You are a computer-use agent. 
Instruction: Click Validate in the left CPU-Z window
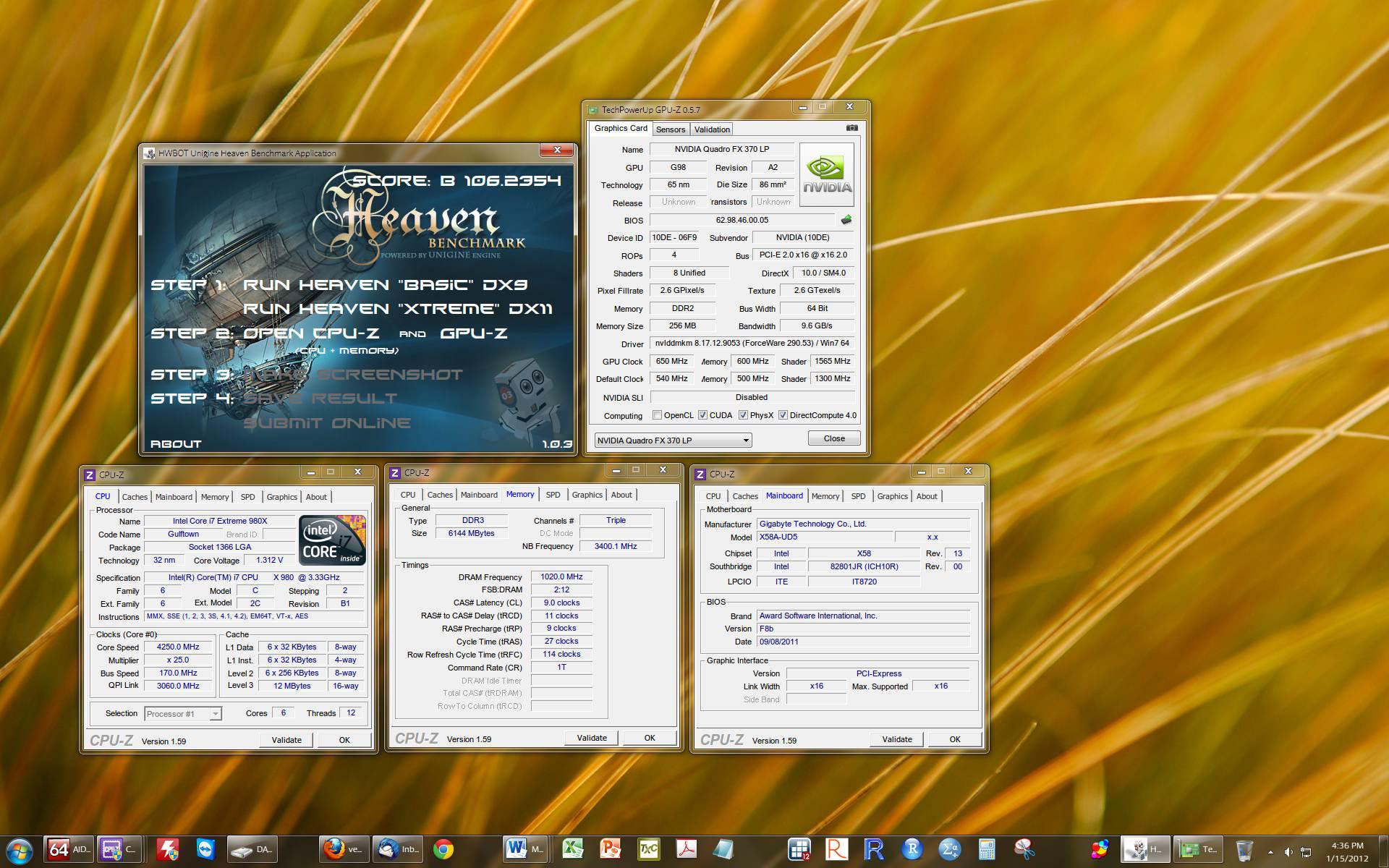[286, 740]
